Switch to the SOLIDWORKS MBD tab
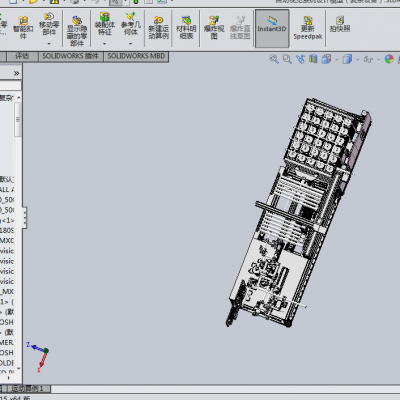Viewport: 400px width, 400px height. point(136,56)
